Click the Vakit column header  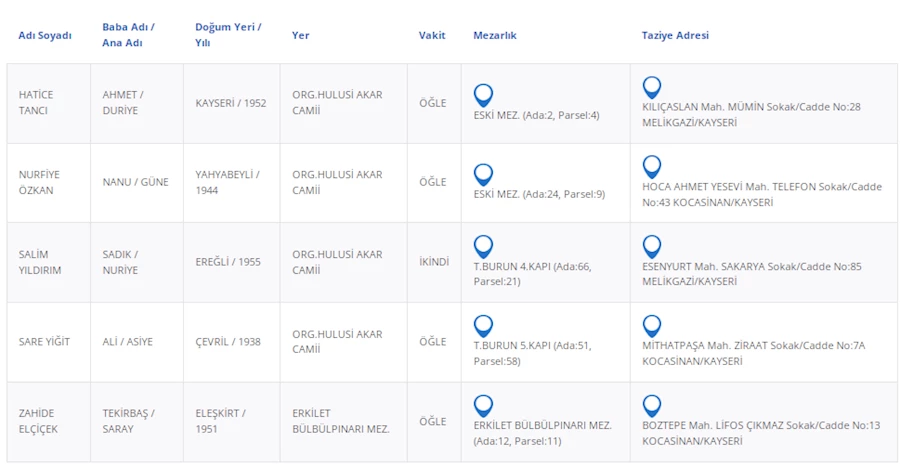[x=432, y=36]
